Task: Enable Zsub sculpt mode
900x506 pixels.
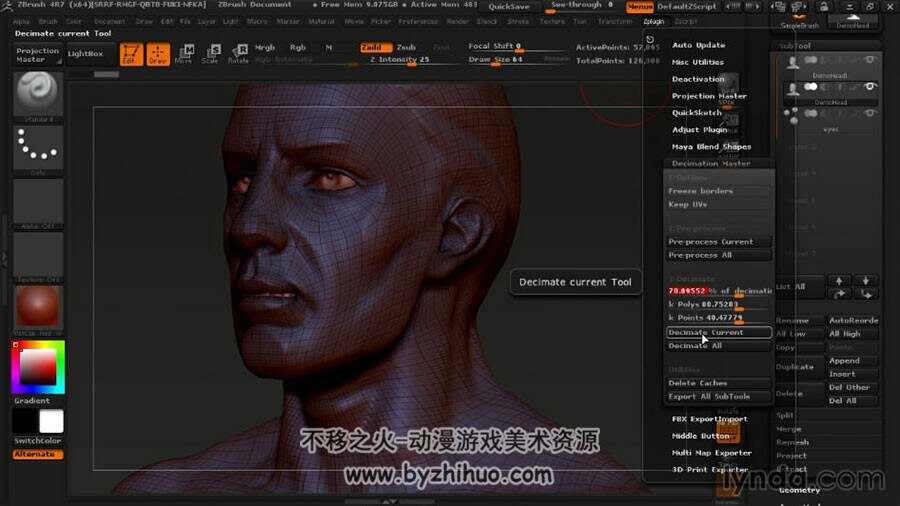Action: 406,48
